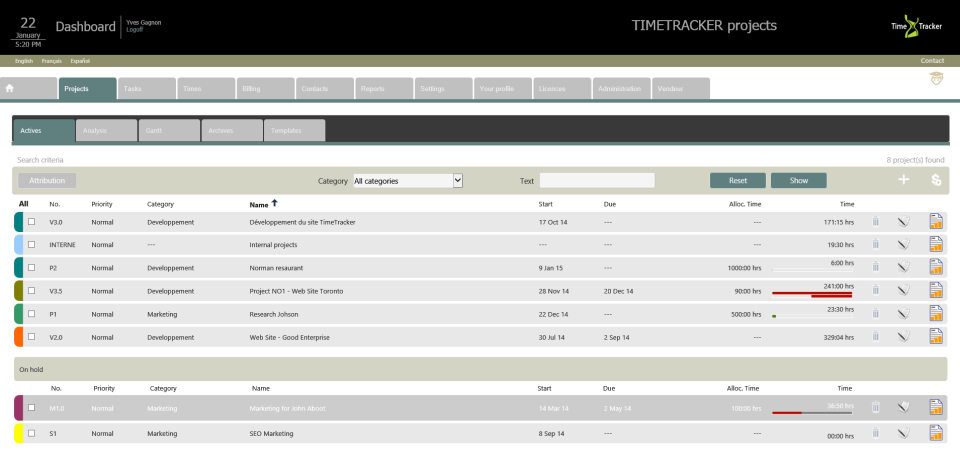Open the Templates sub-tab

tap(294, 130)
